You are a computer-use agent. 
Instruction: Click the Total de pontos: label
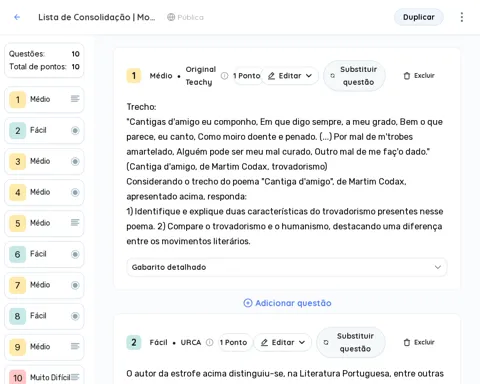click(x=38, y=67)
